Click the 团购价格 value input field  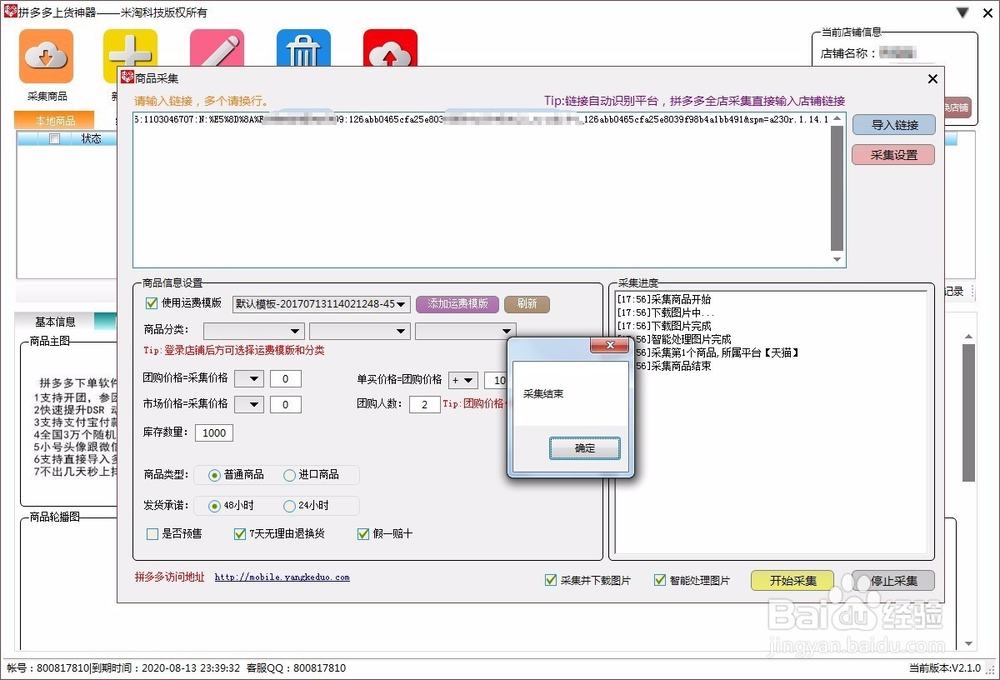point(286,379)
